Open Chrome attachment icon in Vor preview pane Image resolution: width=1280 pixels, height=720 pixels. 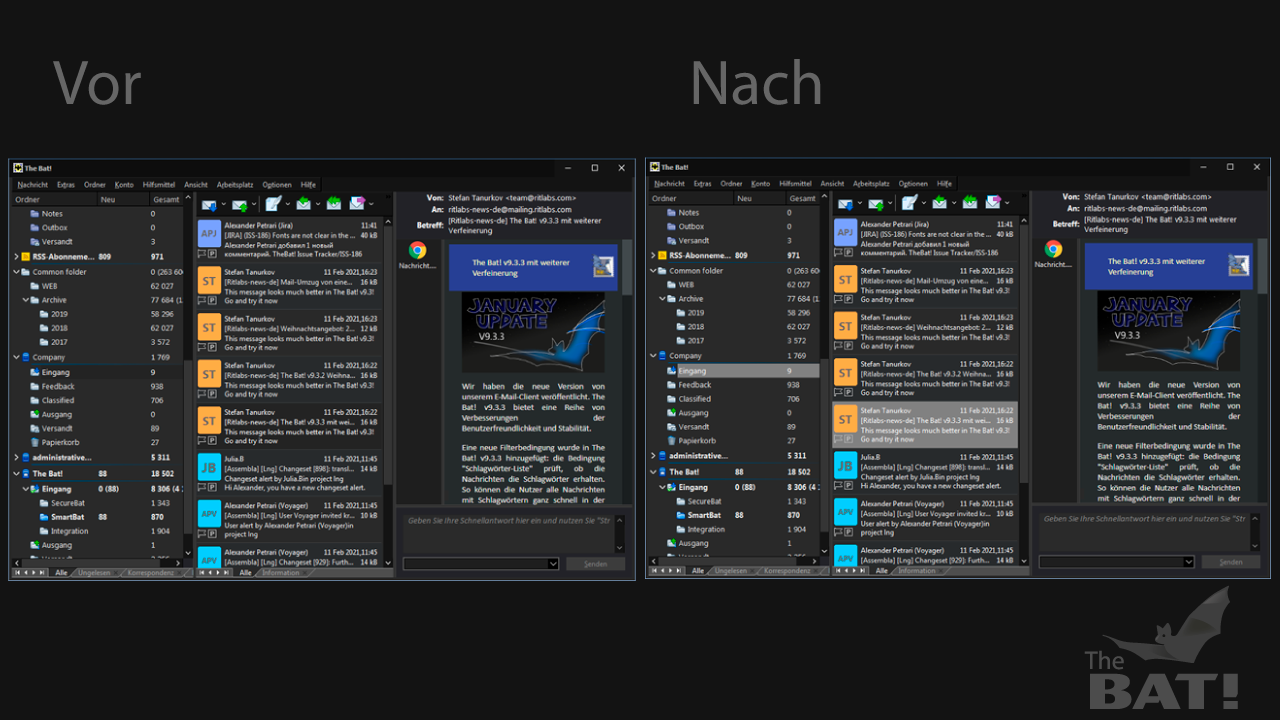(417, 250)
